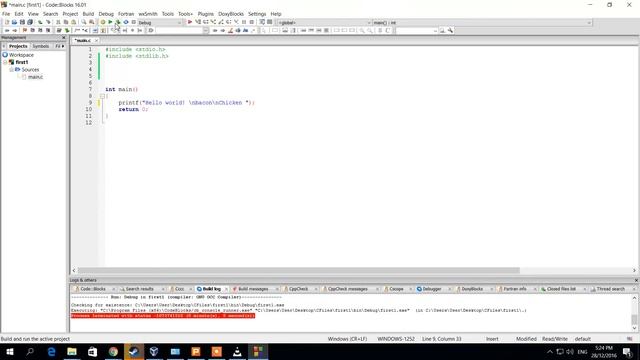Select main.c in the project tree
Screen dimensions: 640x360
click(x=35, y=77)
